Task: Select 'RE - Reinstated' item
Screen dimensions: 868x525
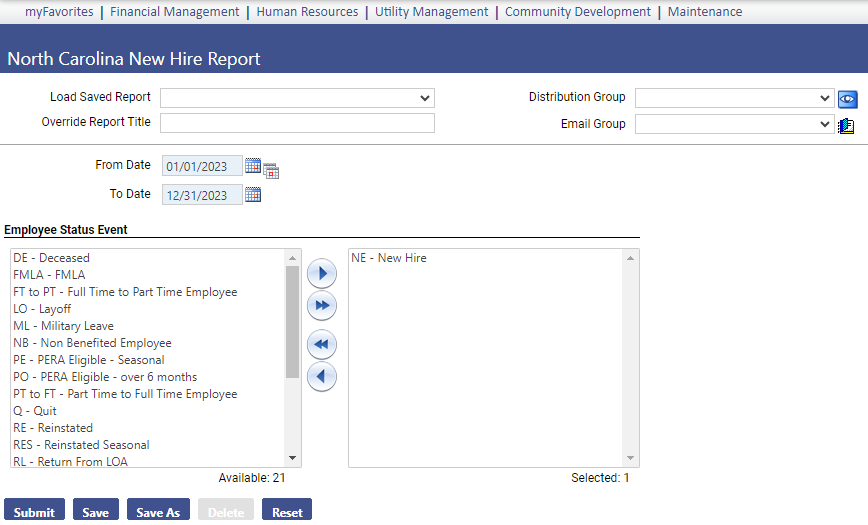Action: pos(148,428)
